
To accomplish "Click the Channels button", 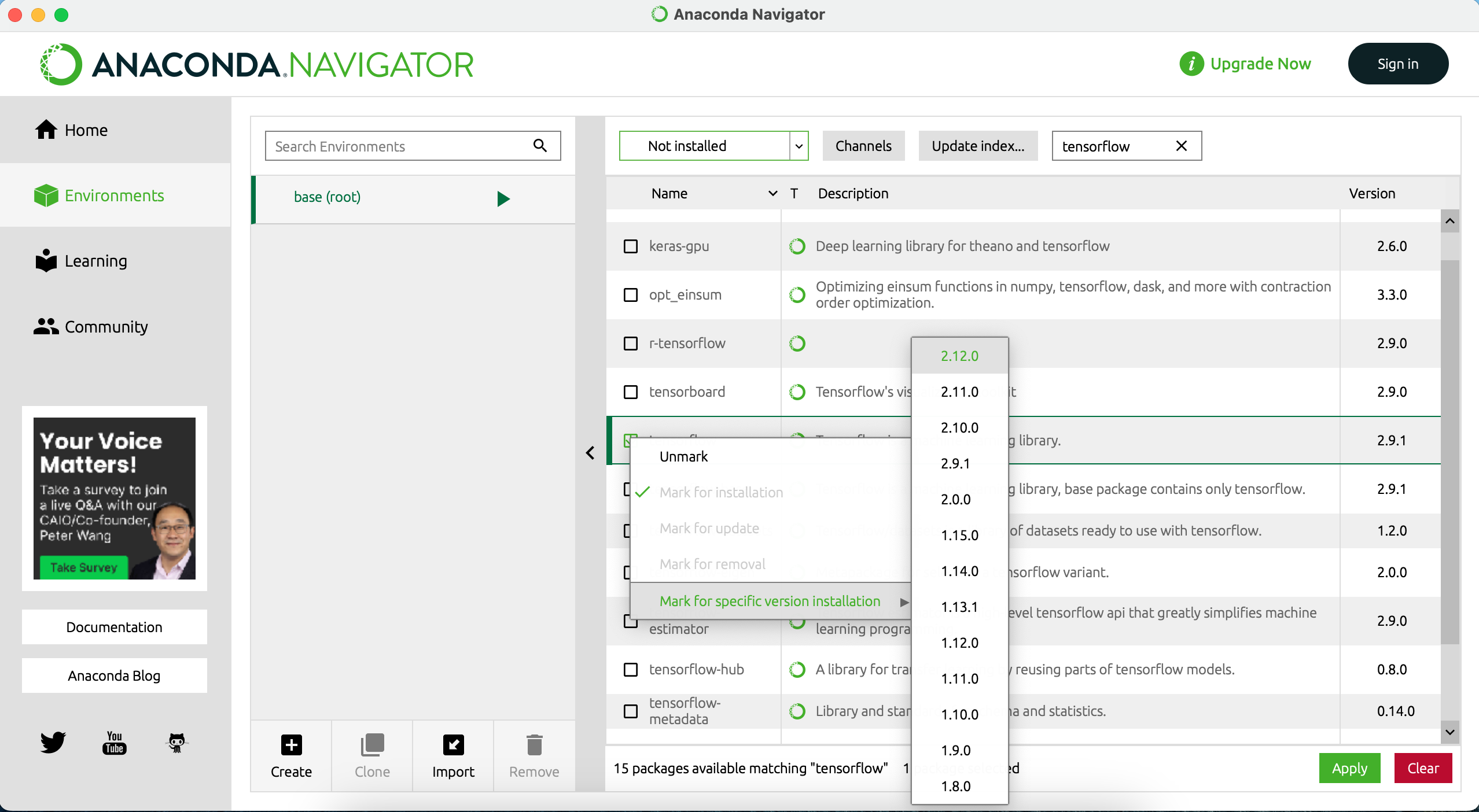I will pyautogui.click(x=863, y=146).
